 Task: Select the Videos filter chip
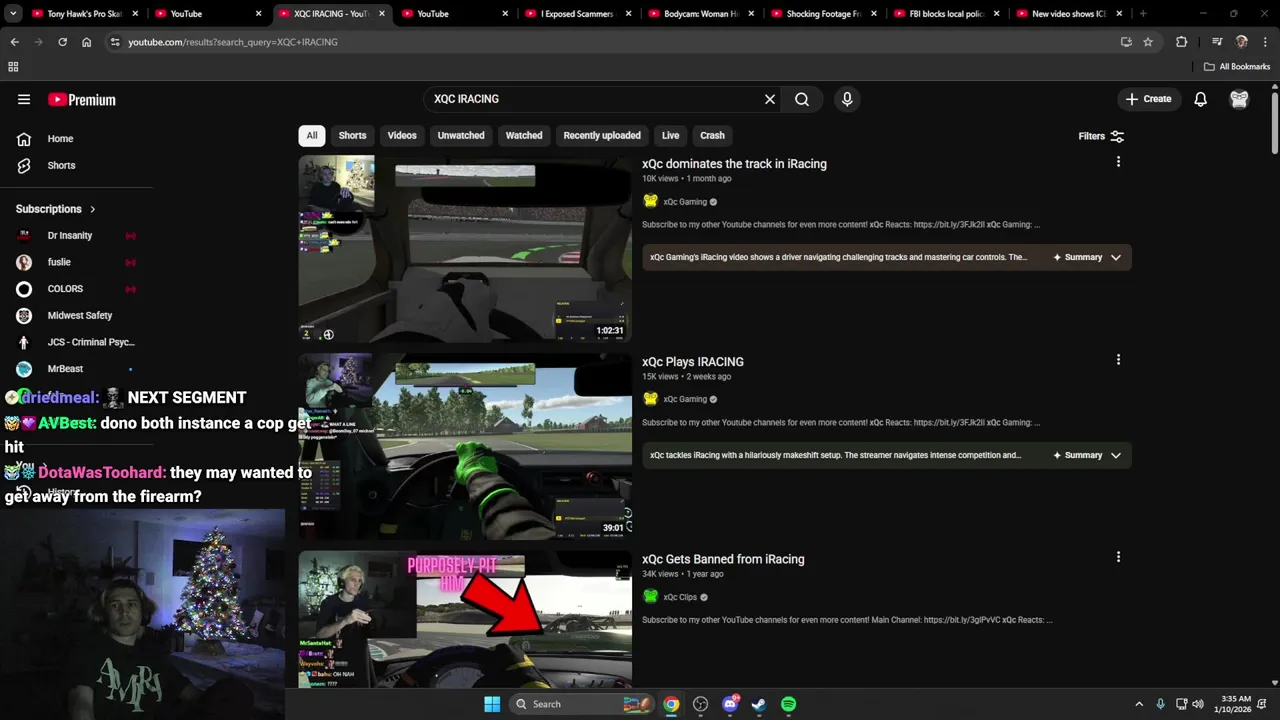pos(402,135)
